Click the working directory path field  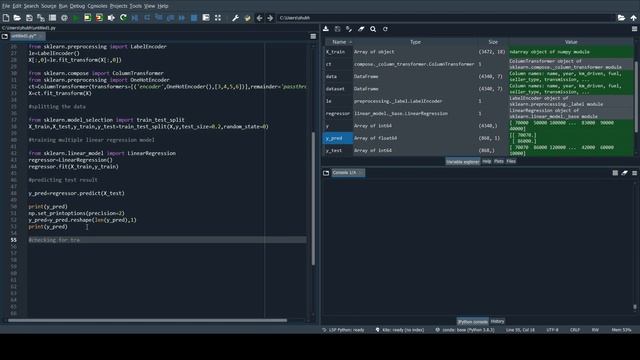[x=446, y=18]
